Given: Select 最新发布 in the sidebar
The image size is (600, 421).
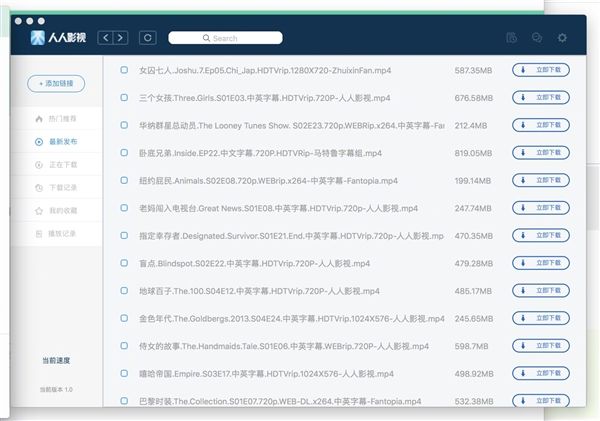Looking at the screenshot, I should coord(56,142).
